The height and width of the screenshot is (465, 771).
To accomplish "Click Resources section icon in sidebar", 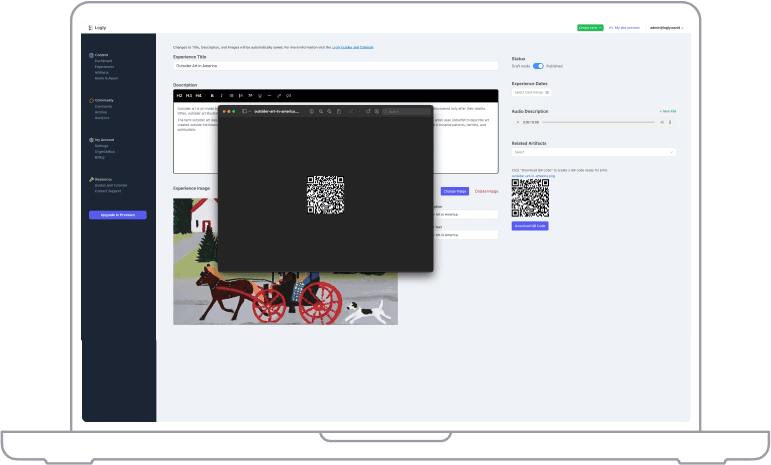I will pyautogui.click(x=91, y=179).
